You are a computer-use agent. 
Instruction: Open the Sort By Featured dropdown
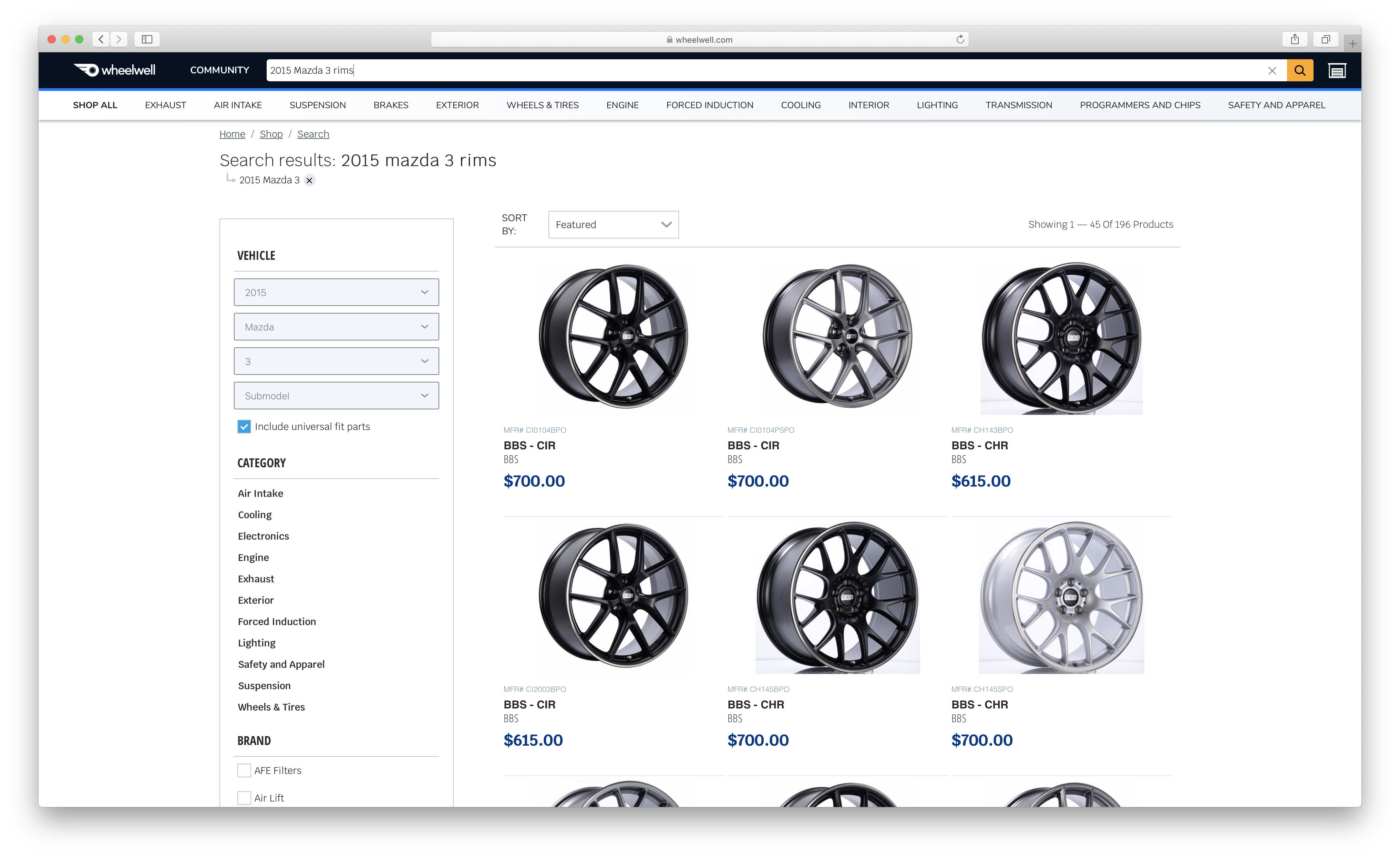click(x=612, y=224)
